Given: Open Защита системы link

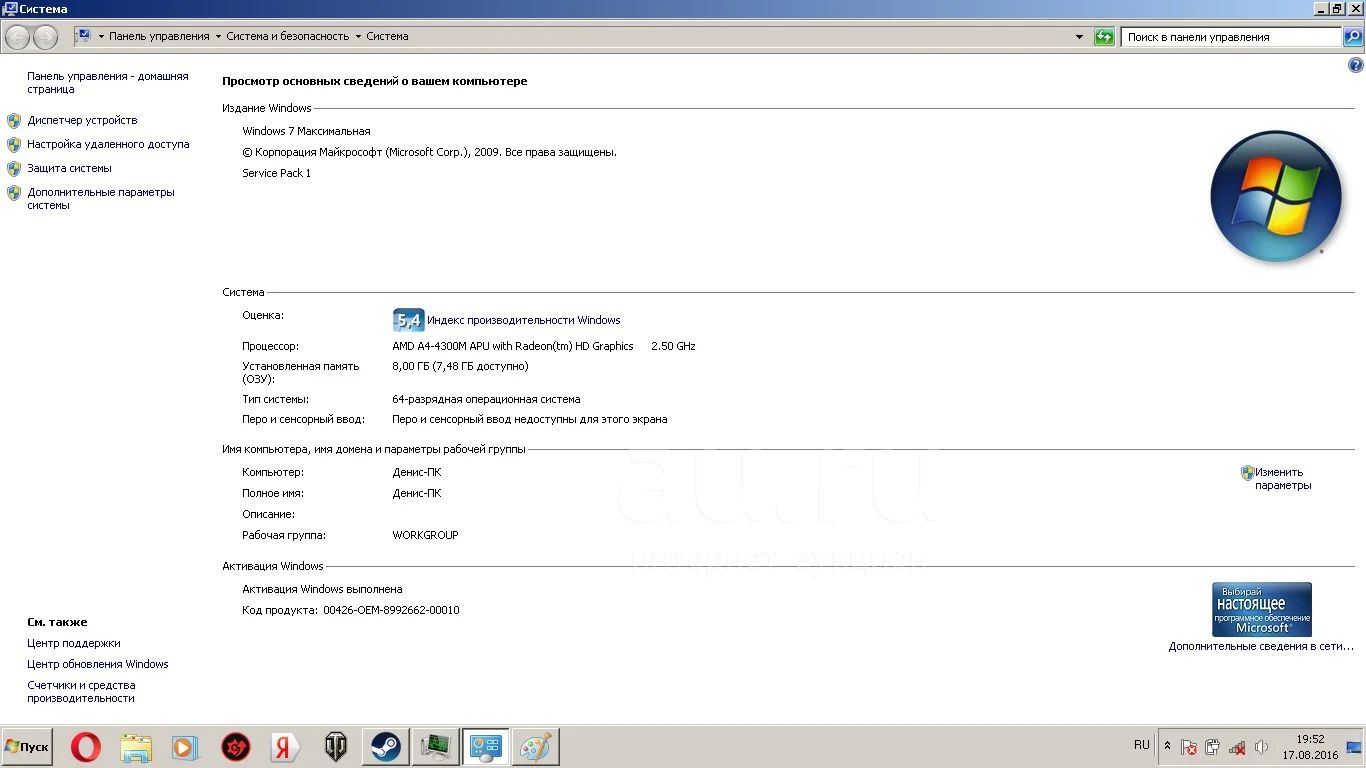Looking at the screenshot, I should coord(69,168).
